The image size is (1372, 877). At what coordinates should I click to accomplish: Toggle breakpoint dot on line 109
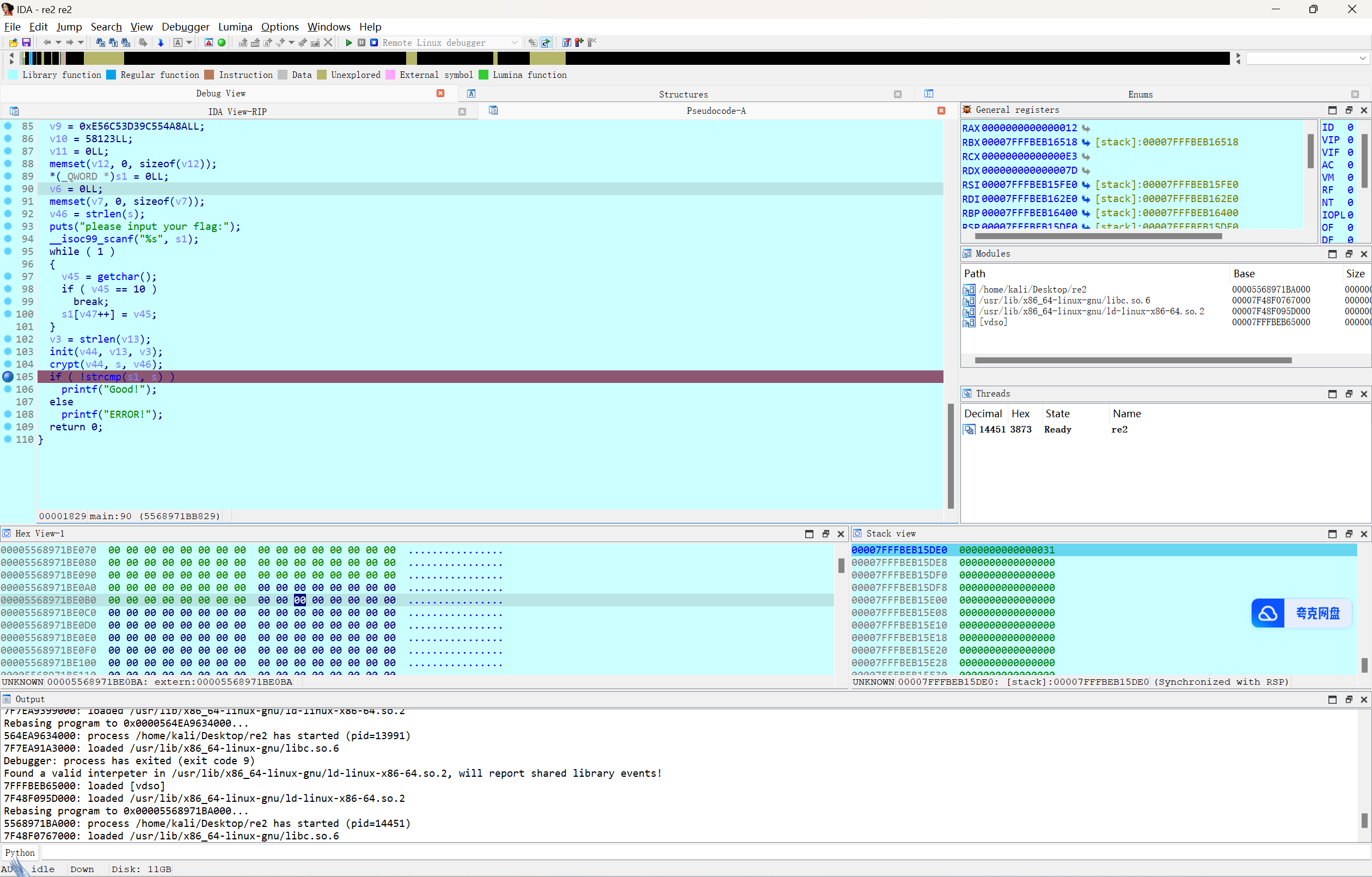pyautogui.click(x=8, y=427)
